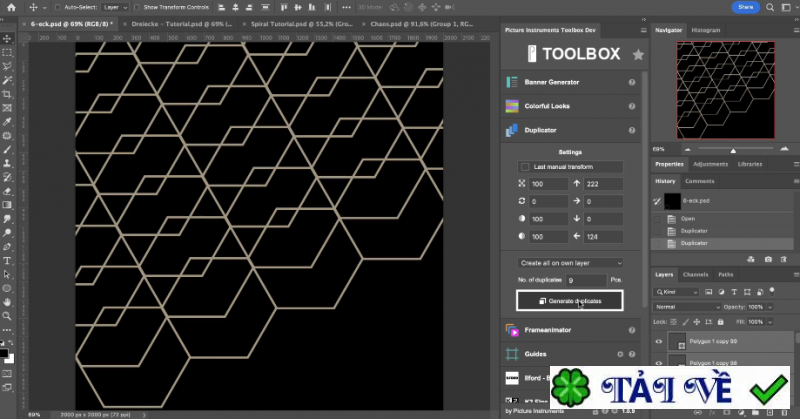Toggle the Auto-Select checkbox

56,7
